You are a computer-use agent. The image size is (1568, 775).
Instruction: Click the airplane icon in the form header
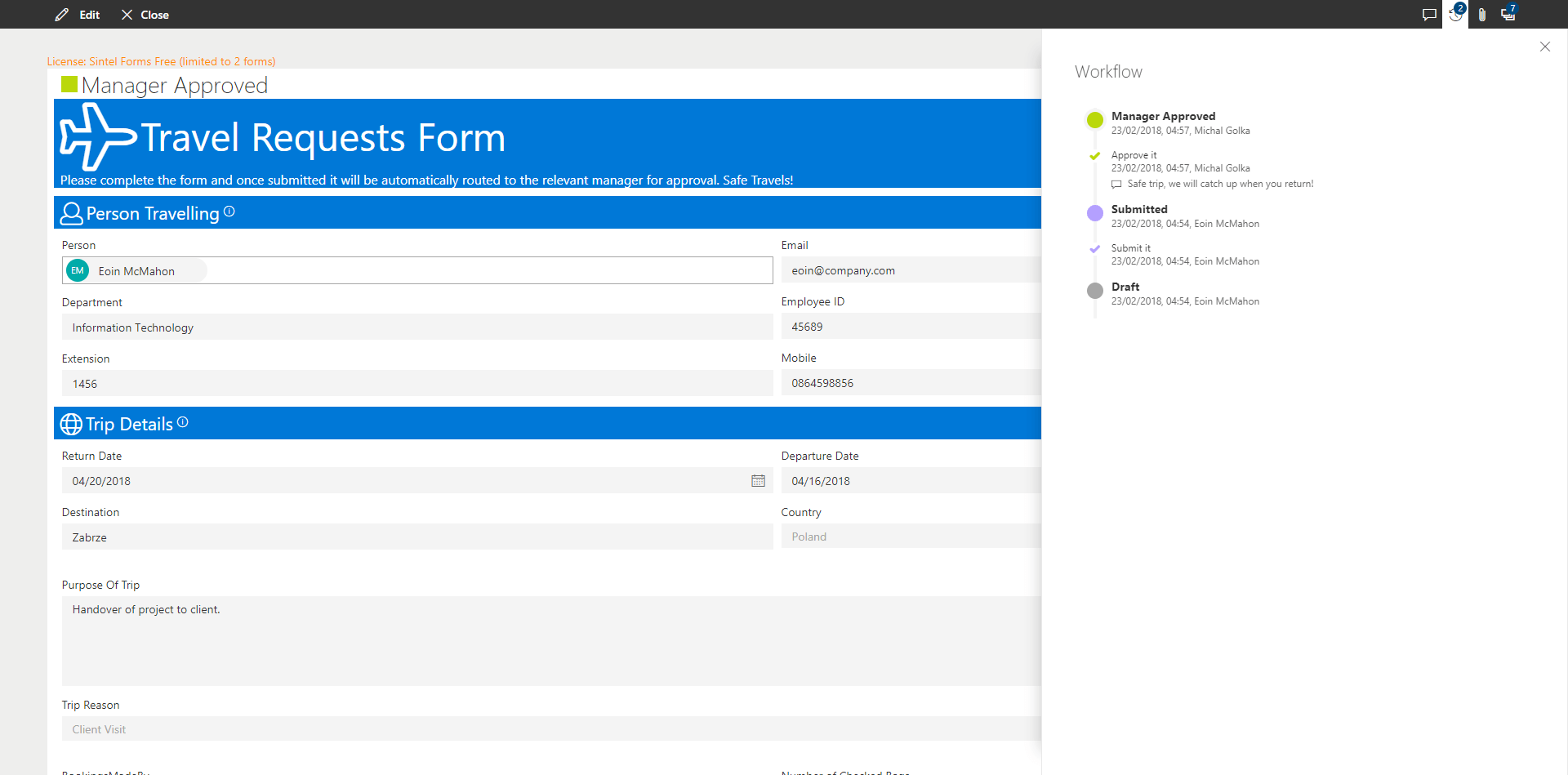tap(98, 136)
